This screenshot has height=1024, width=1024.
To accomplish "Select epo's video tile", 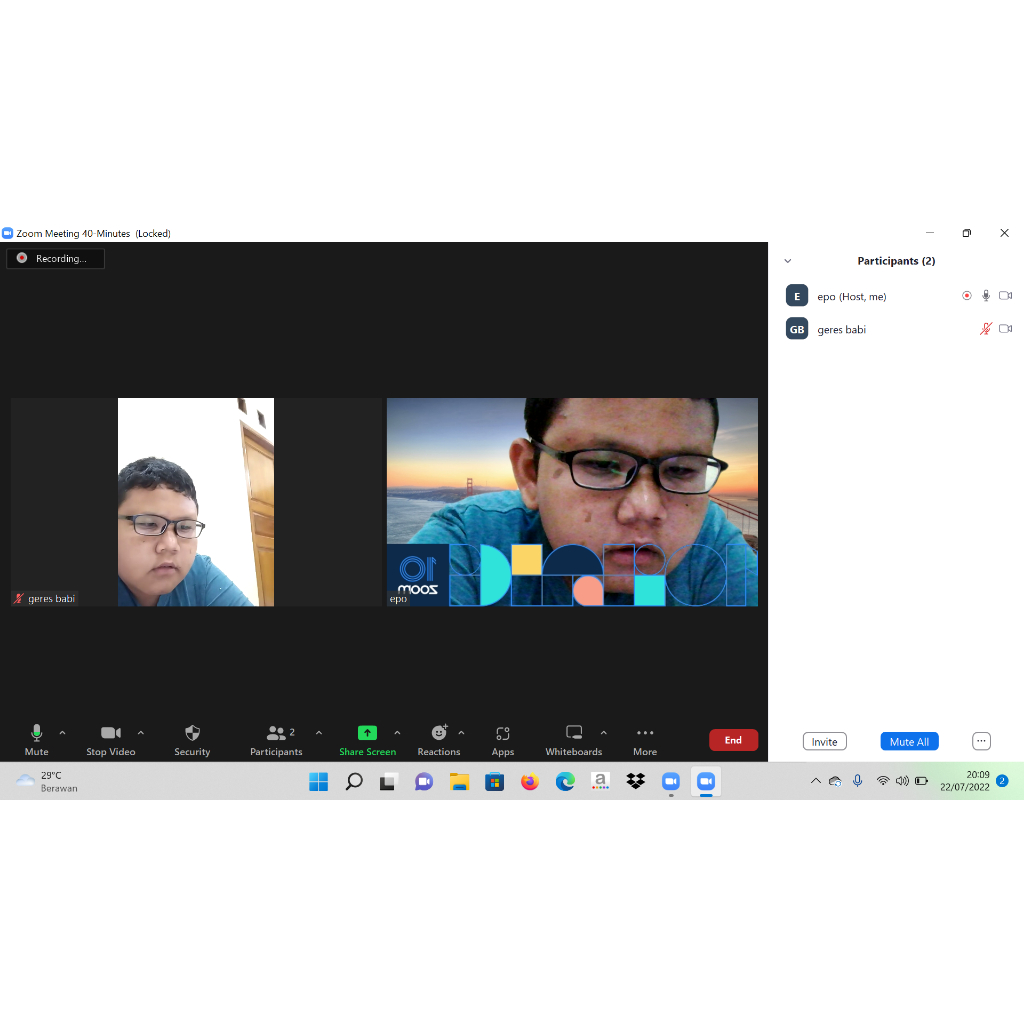I will (572, 502).
